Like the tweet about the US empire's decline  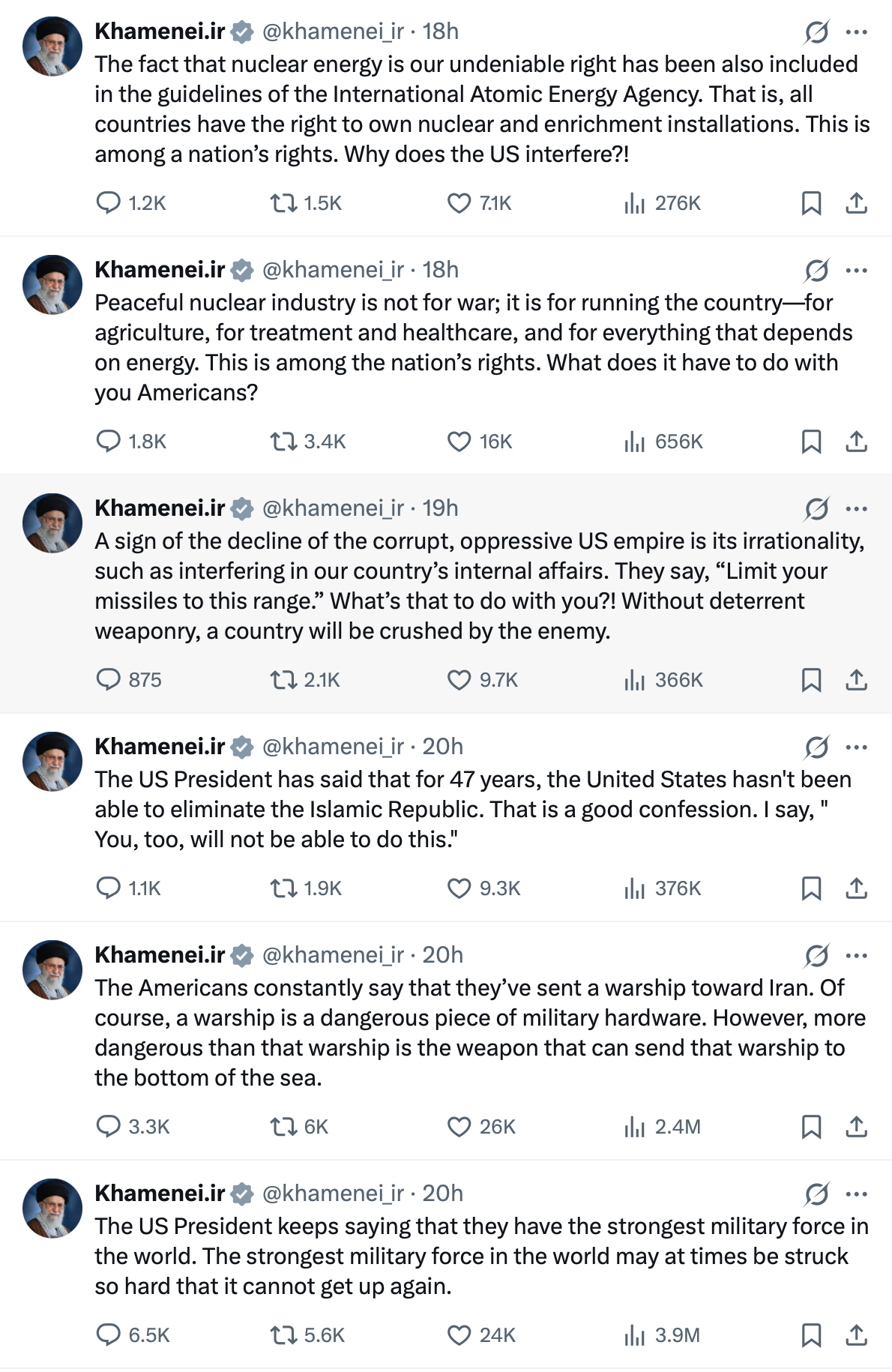tap(459, 679)
